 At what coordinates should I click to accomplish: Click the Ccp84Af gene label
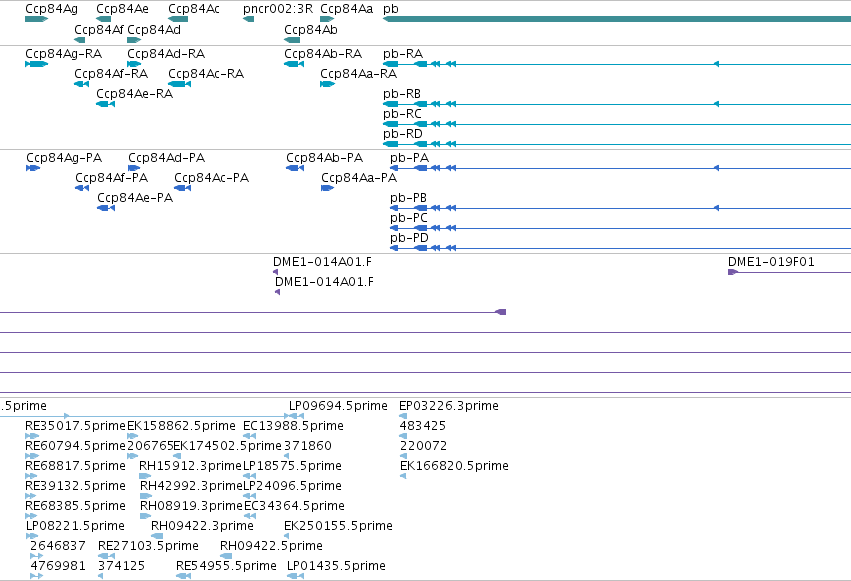[x=99, y=30]
